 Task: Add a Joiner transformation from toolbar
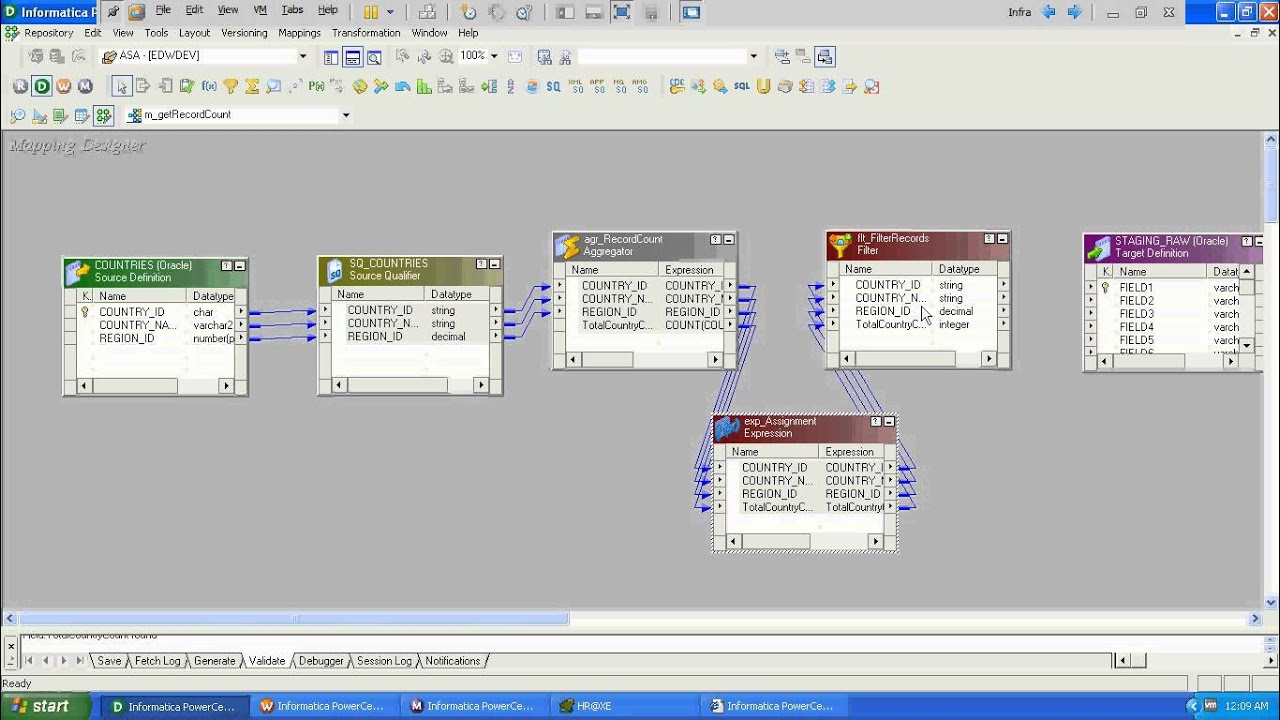pos(380,87)
